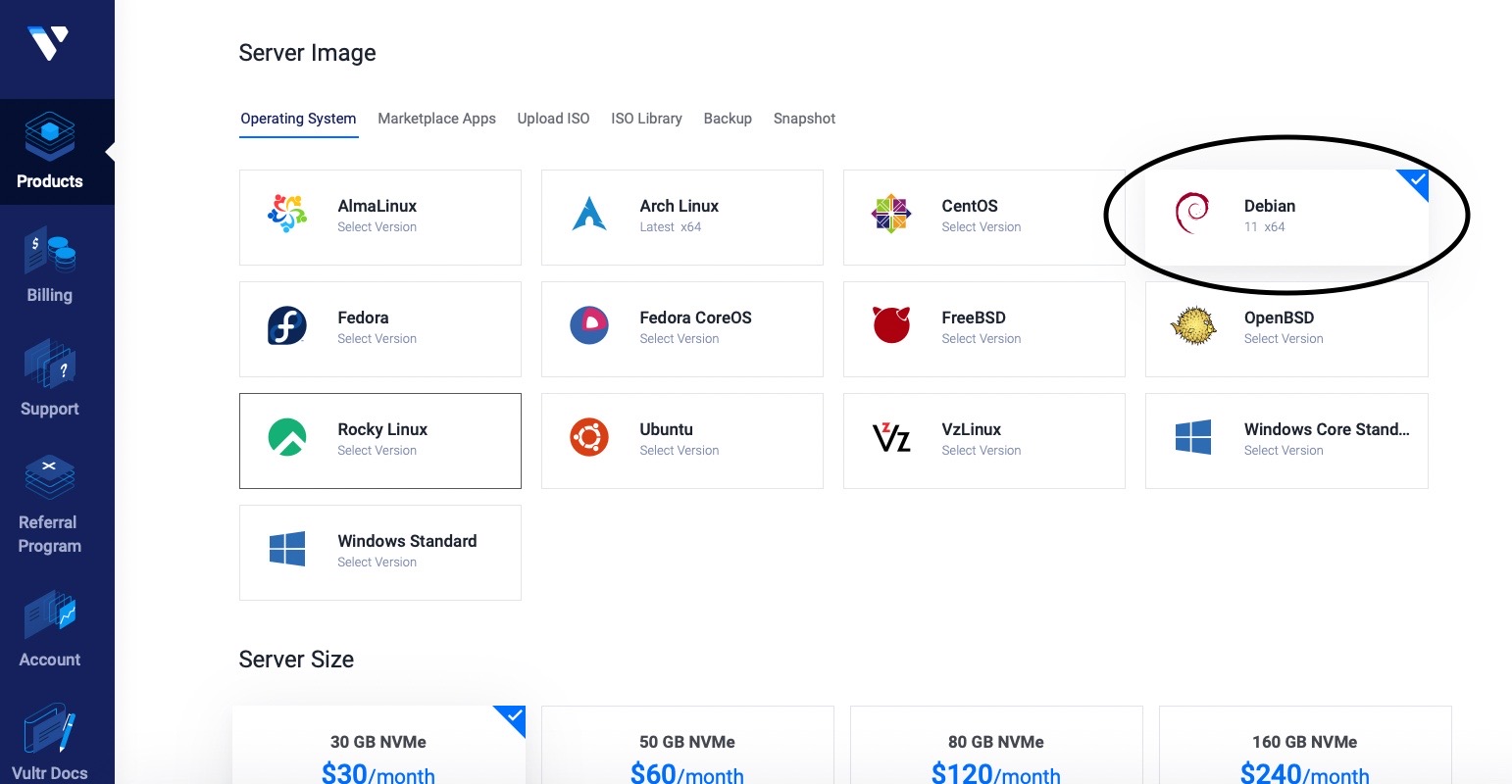The height and width of the screenshot is (784, 1512).
Task: Select the CentOS logo
Action: point(891,214)
